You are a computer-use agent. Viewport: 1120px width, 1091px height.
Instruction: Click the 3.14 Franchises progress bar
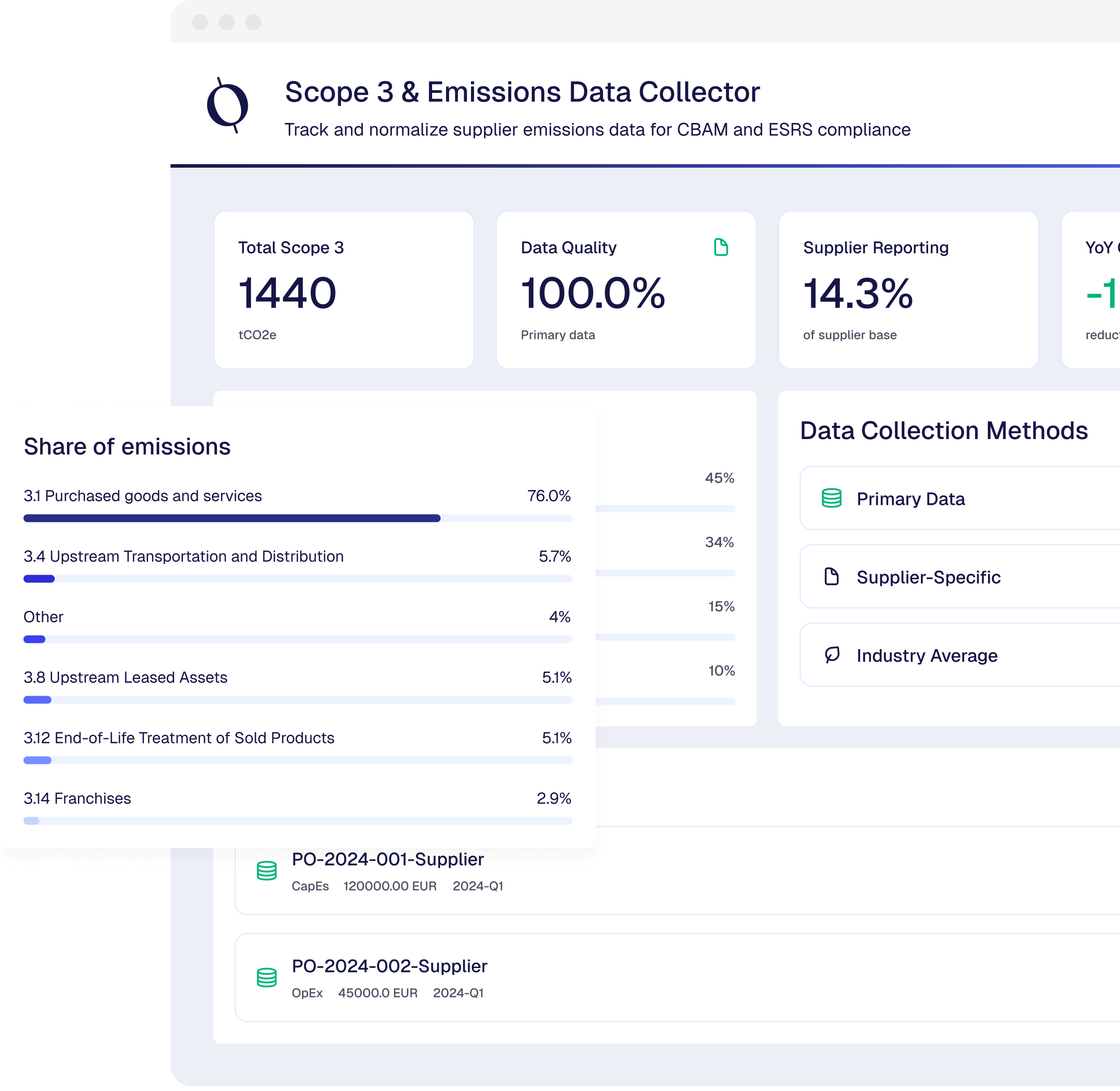coord(297,820)
